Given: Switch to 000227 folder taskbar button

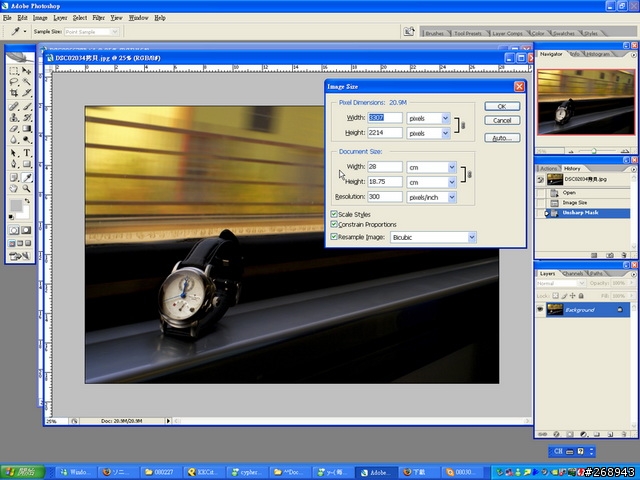Looking at the screenshot, I should tap(160, 472).
